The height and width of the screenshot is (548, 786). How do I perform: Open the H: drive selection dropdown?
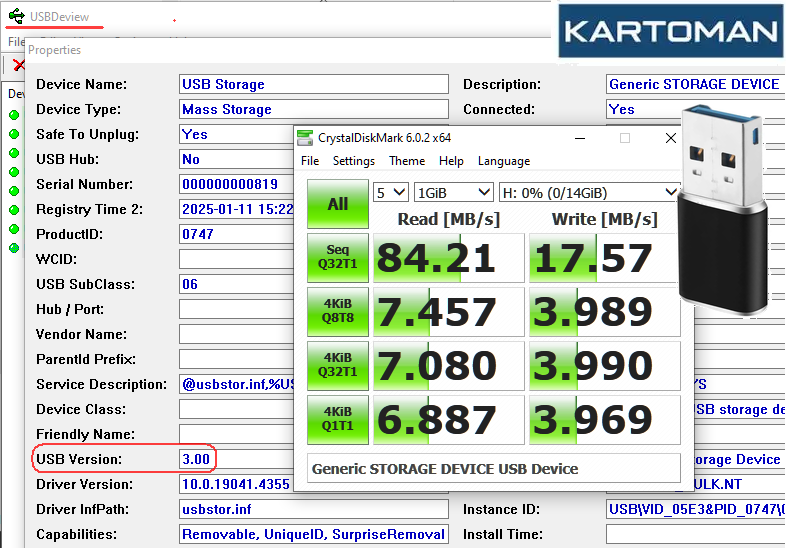coord(590,192)
